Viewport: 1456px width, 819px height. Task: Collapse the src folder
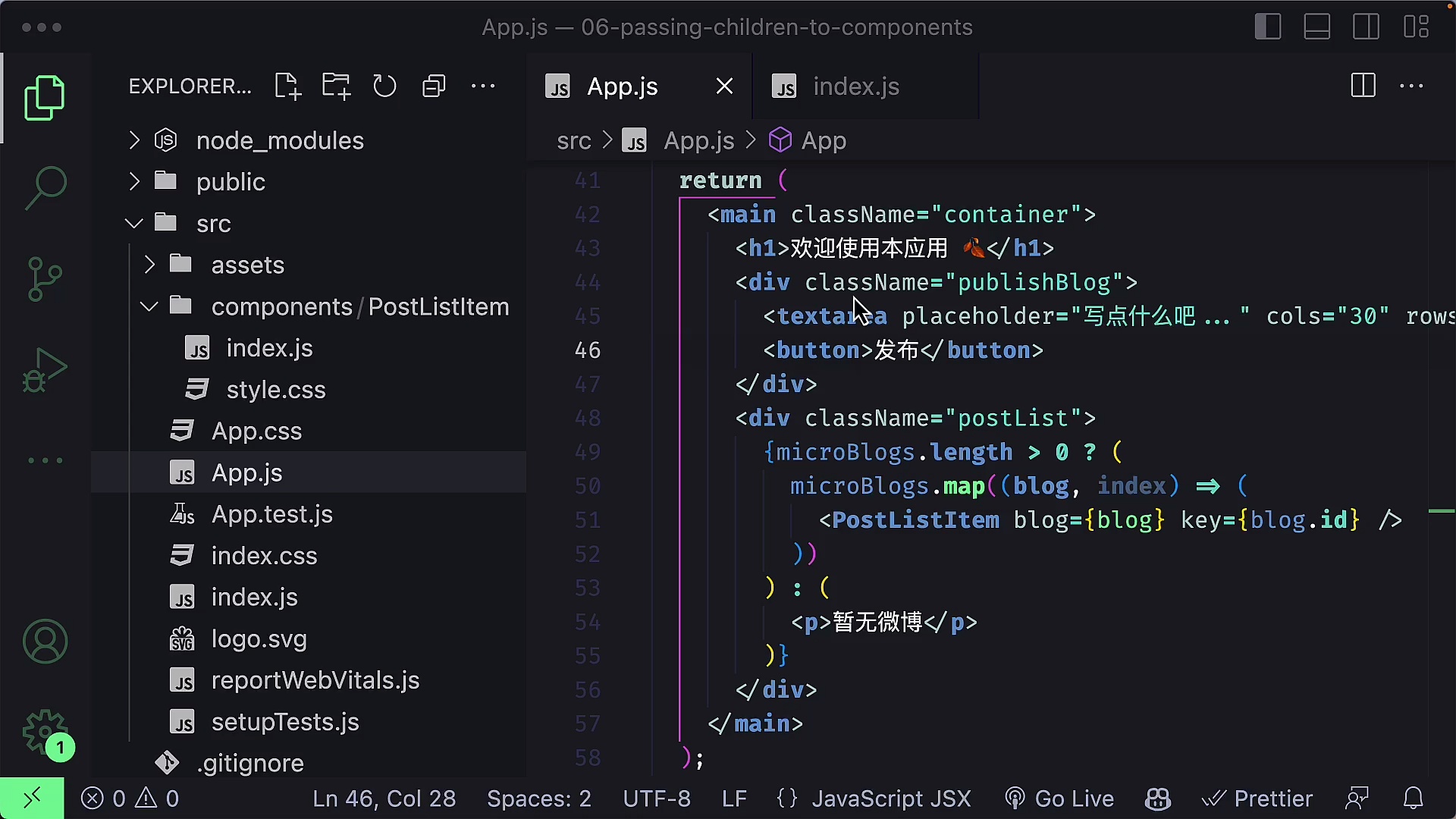pos(309,224)
